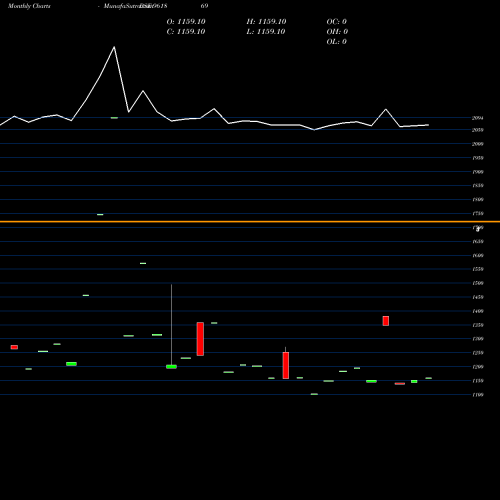The image size is (500, 500).
Task: Click the 'L: 1159.10' low value
Action: tap(266, 32)
